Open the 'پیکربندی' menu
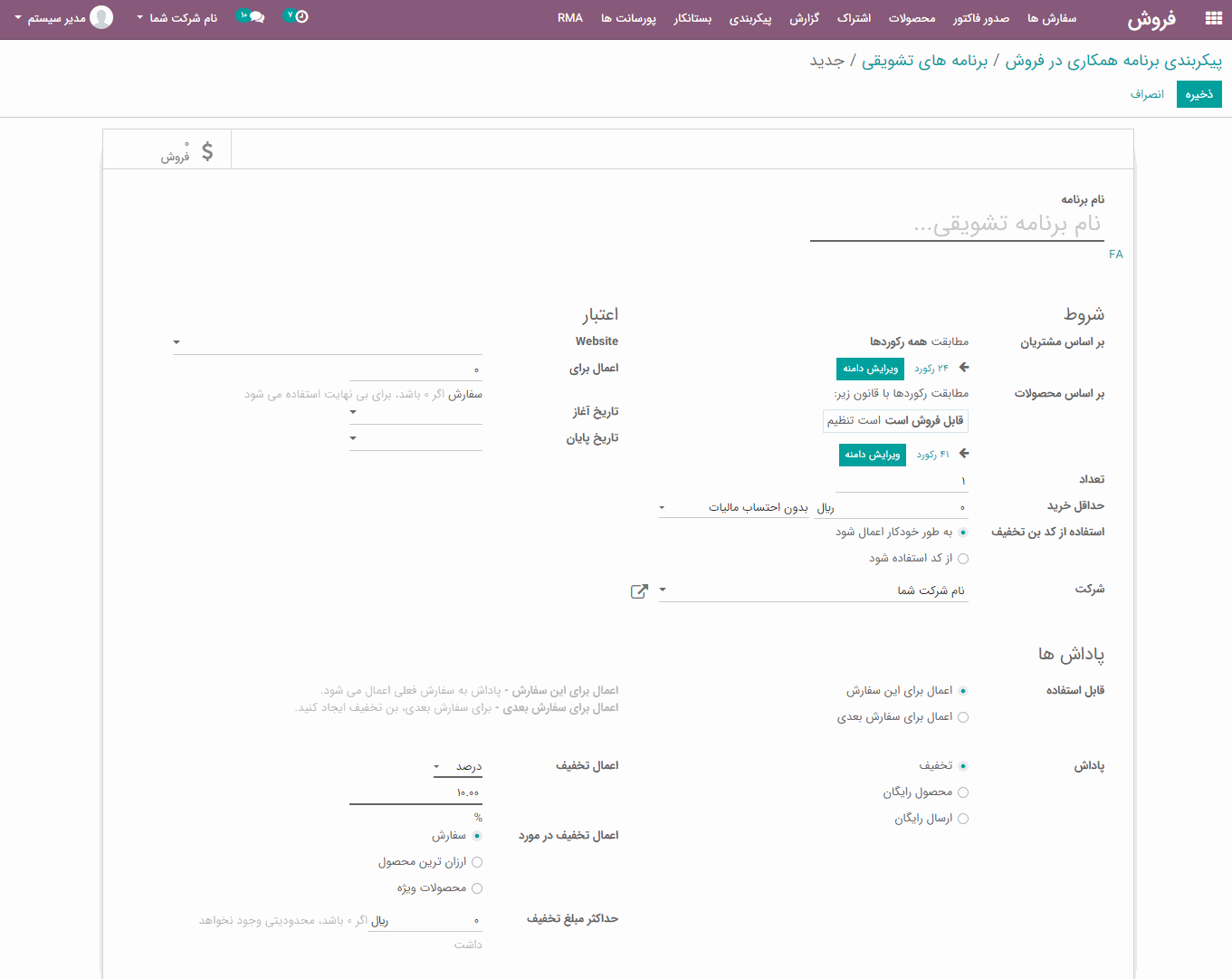1232x979 pixels. (x=750, y=18)
